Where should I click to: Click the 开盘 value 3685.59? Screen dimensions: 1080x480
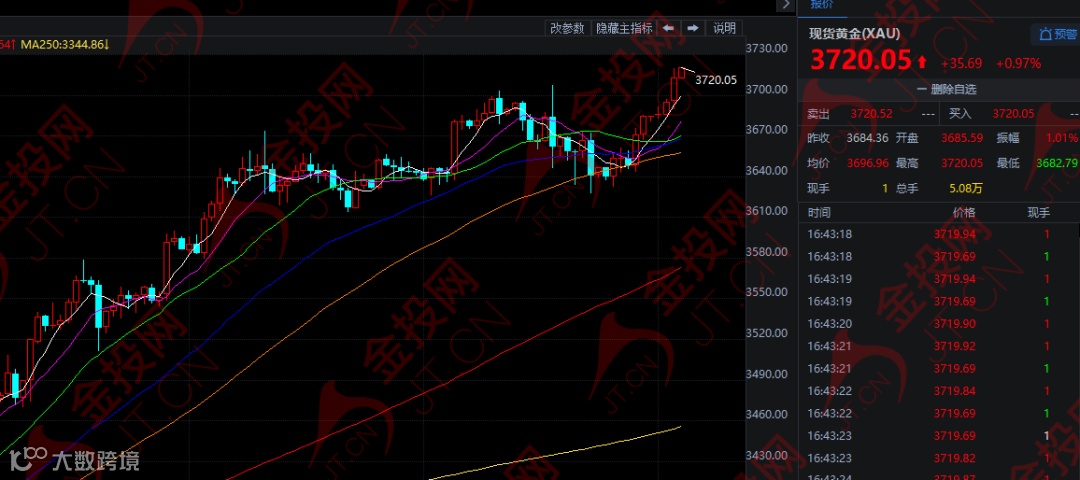coord(962,138)
